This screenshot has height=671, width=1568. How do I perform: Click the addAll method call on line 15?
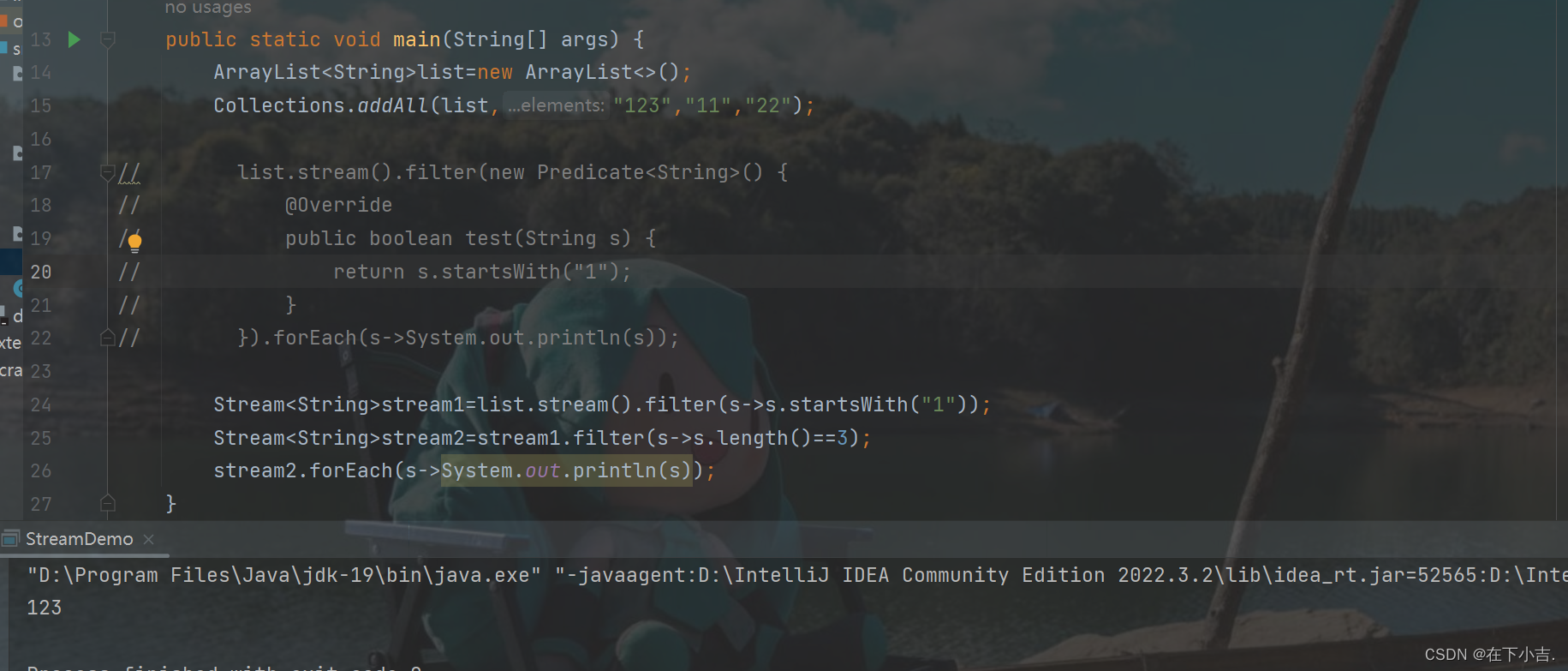(393, 105)
